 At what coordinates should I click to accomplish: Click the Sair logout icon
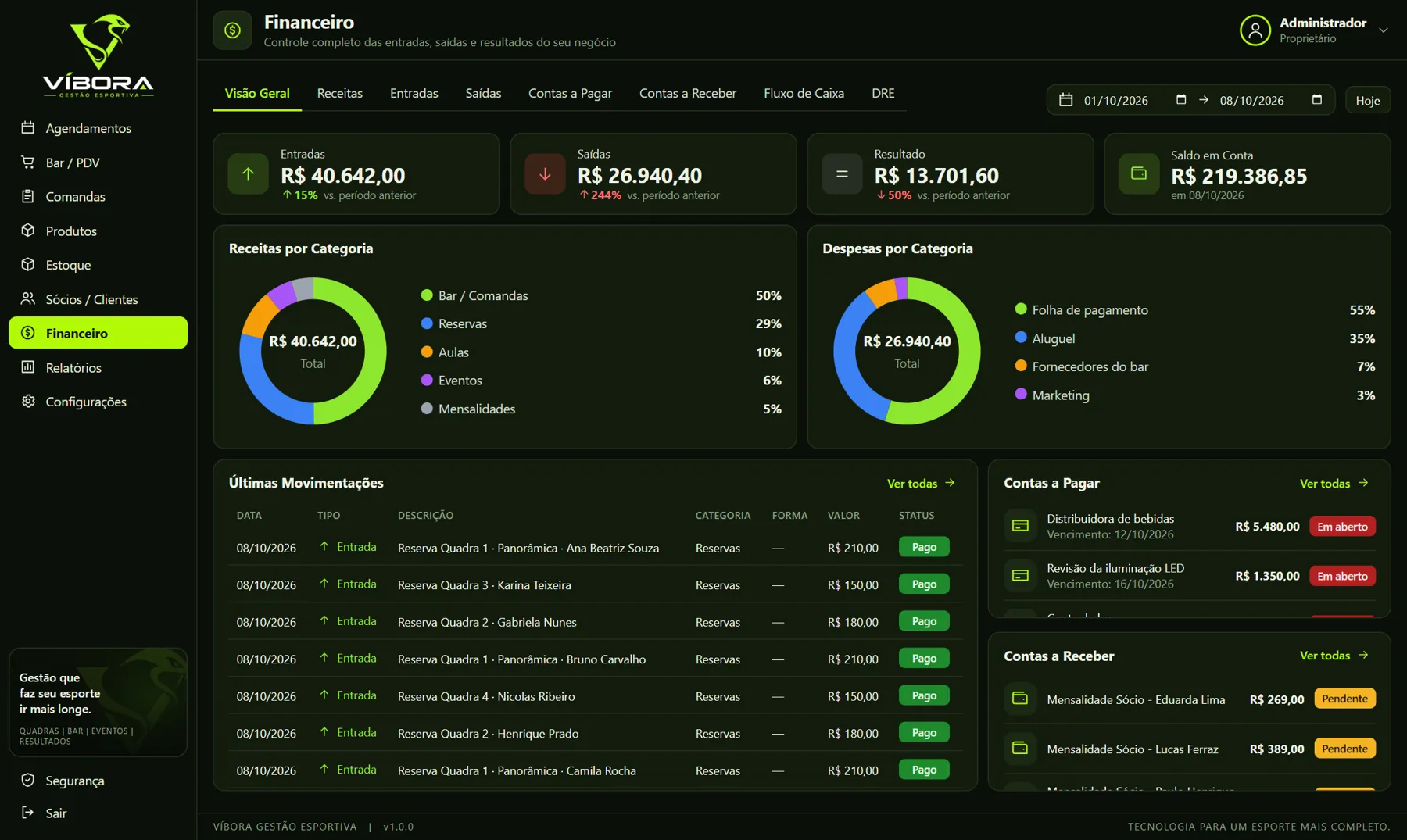28,813
